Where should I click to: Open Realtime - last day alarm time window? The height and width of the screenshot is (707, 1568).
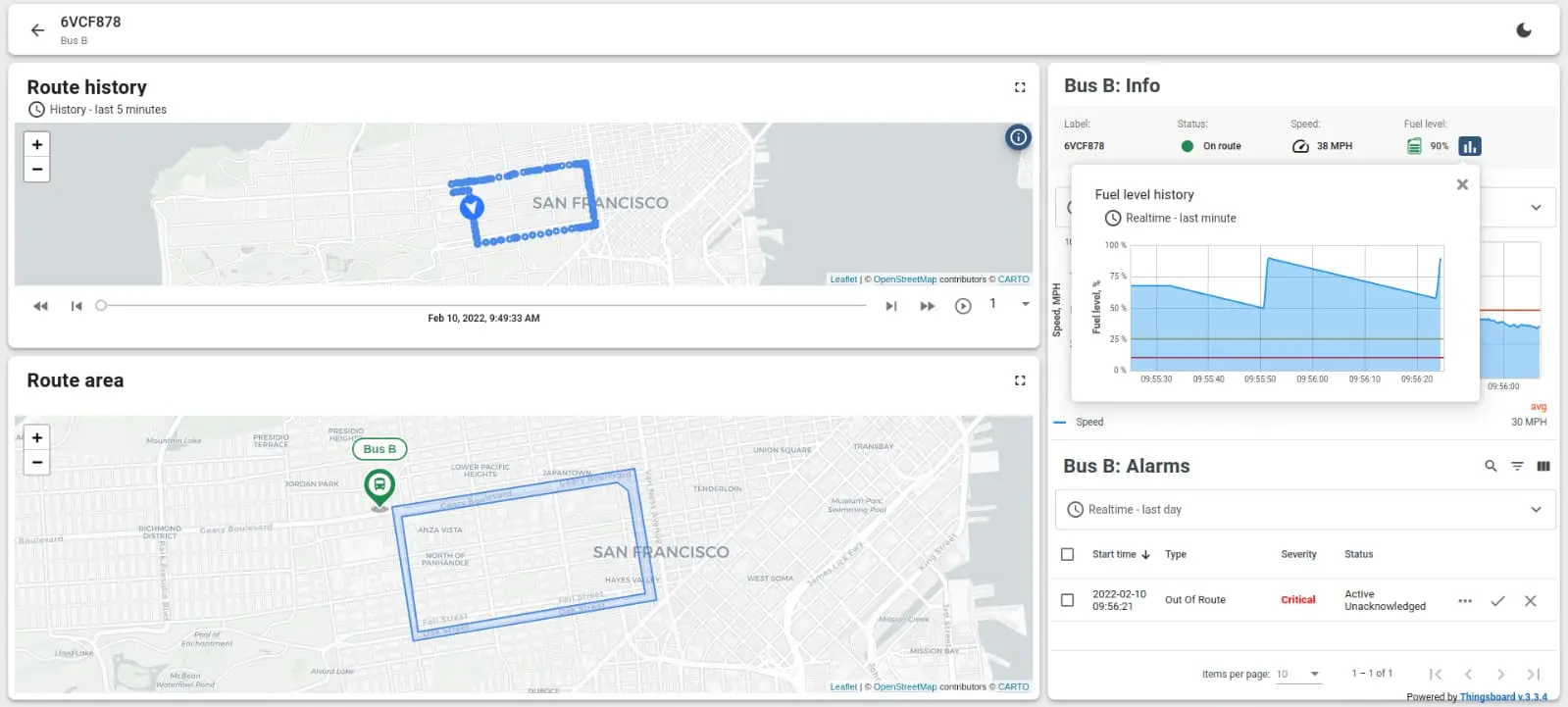point(1305,510)
